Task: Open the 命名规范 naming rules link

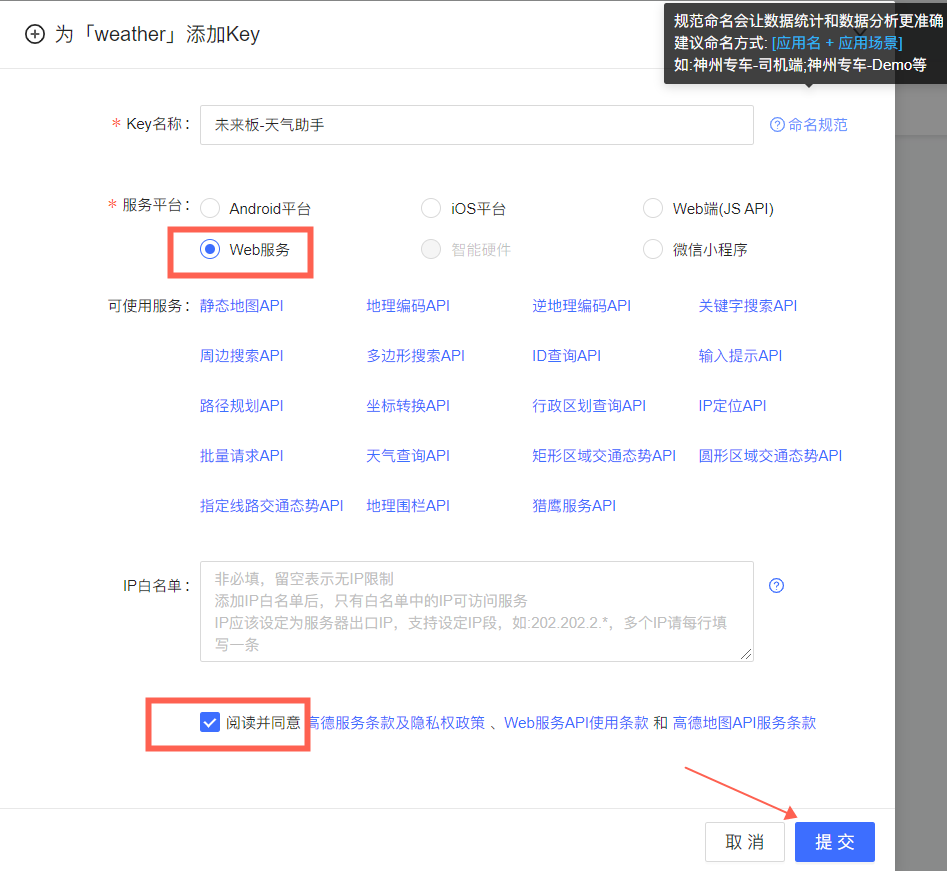Action: click(x=818, y=124)
